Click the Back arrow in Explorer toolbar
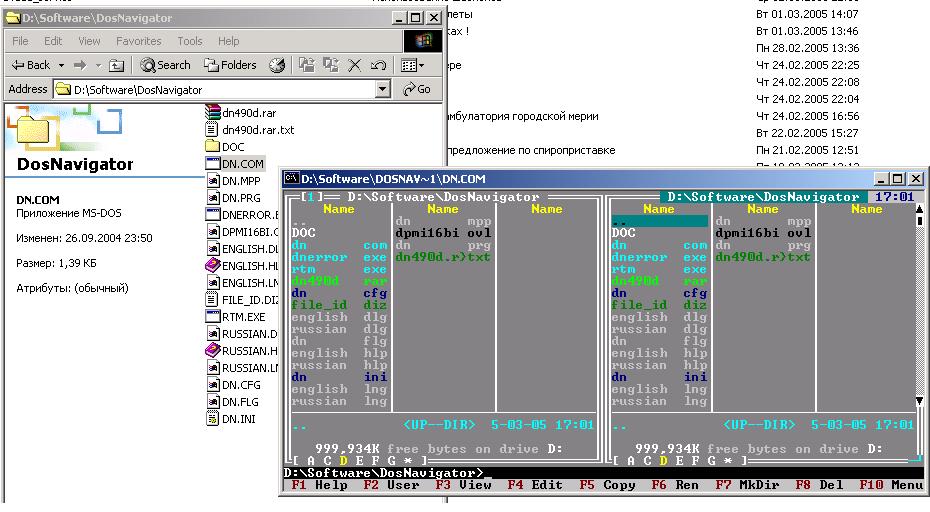Viewport: 930px width, 512px height. (31, 65)
